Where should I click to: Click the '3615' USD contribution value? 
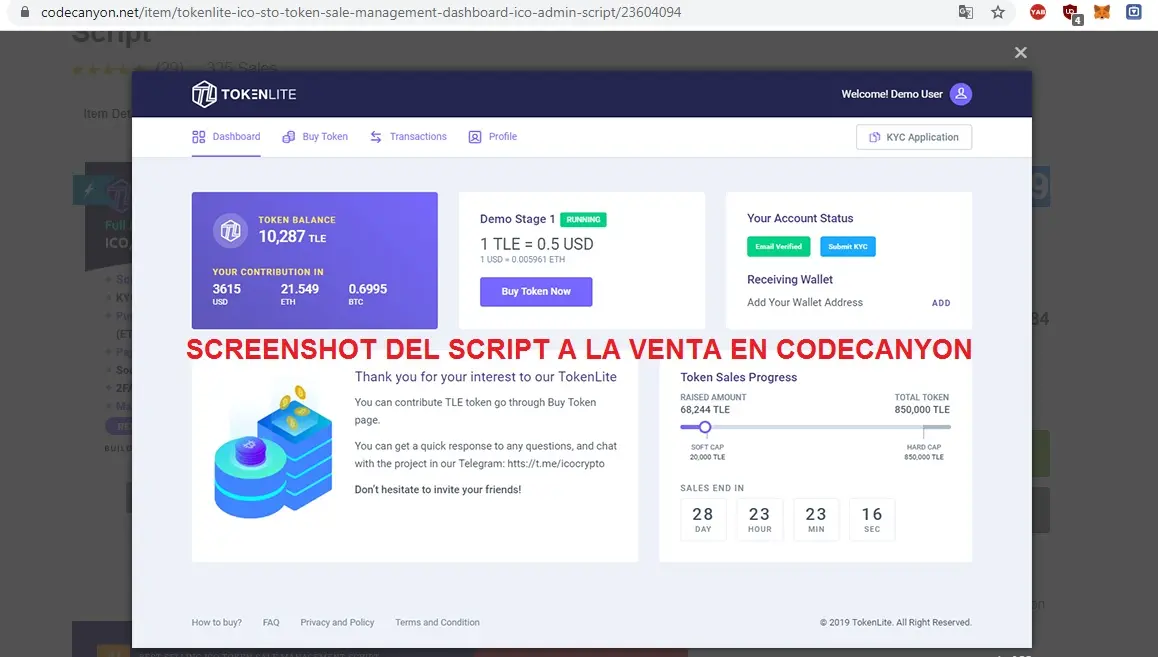coord(227,289)
